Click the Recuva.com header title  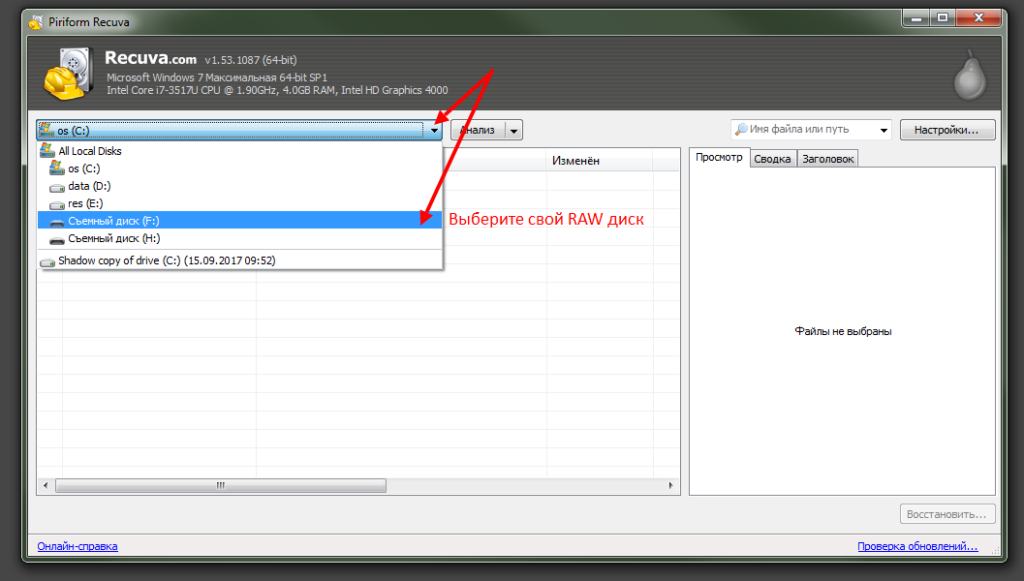(151, 58)
